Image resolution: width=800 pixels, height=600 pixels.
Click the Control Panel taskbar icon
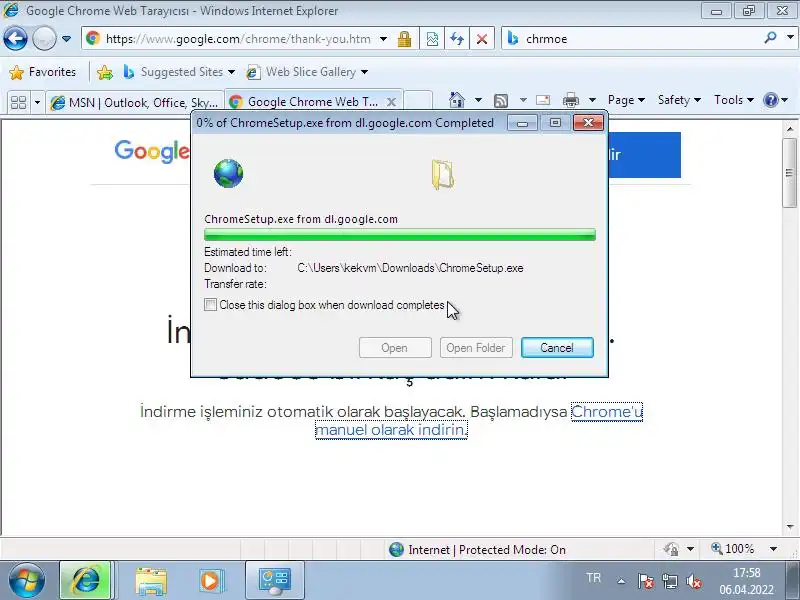pyautogui.click(x=275, y=581)
